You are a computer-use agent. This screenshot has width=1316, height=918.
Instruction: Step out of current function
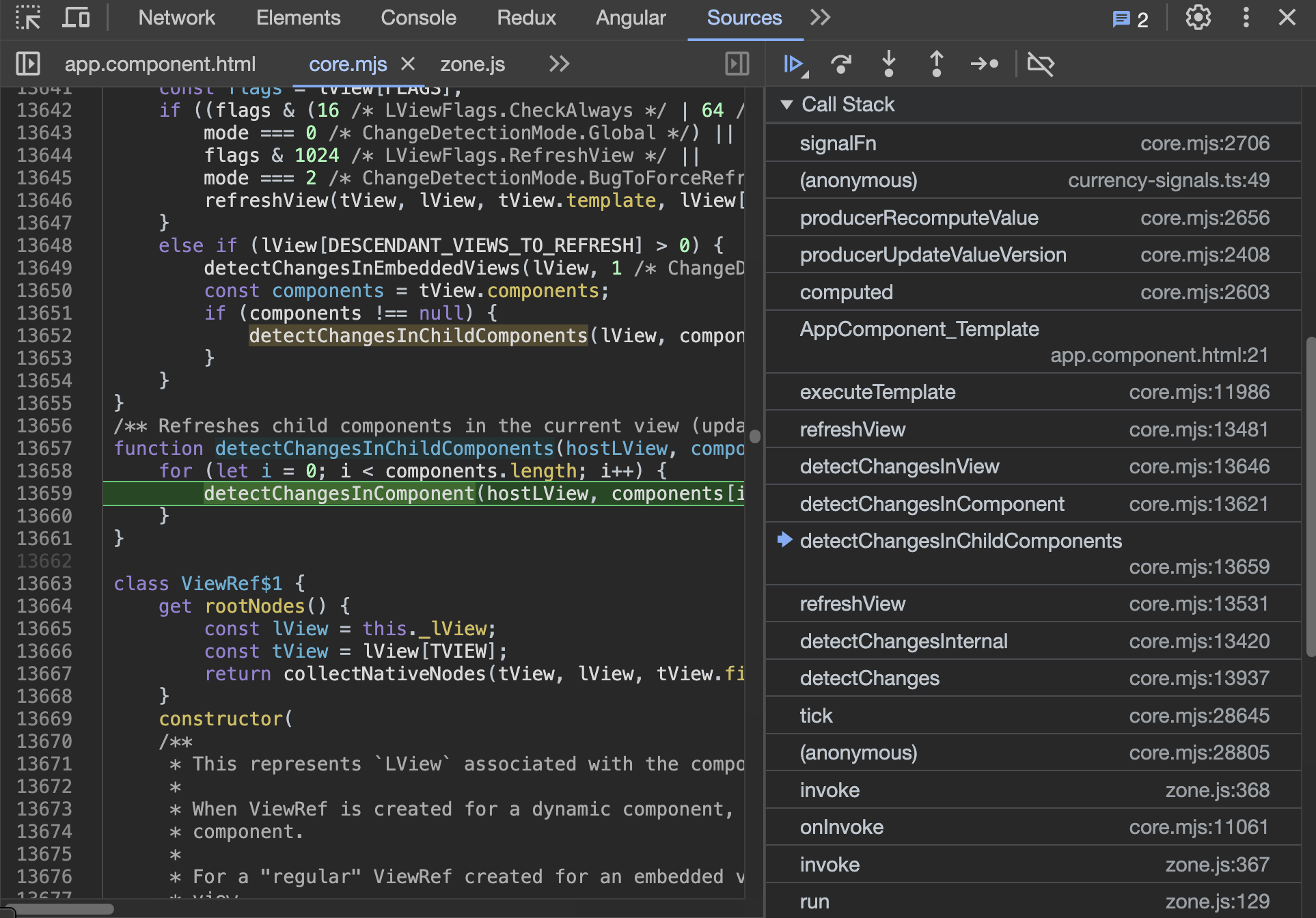point(936,64)
